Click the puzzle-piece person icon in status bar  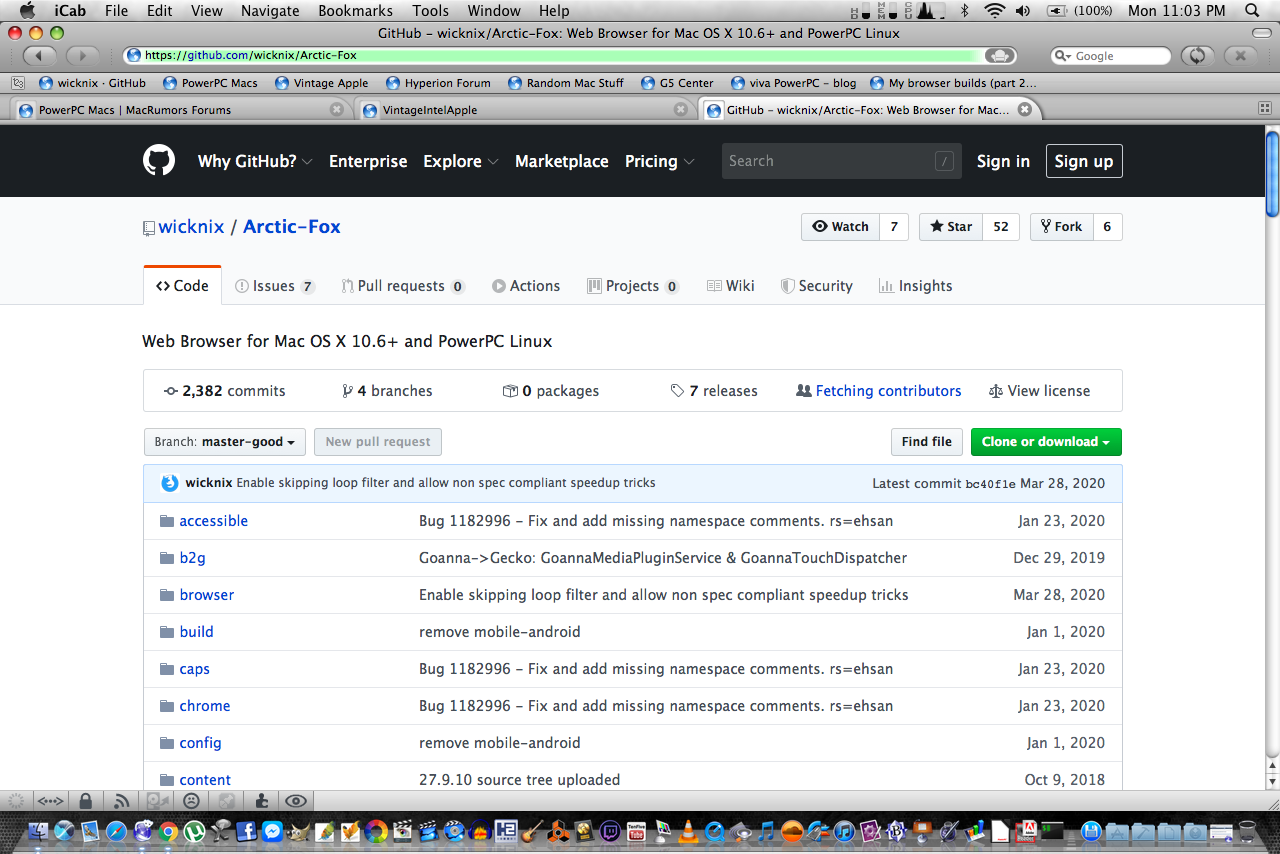(261, 800)
